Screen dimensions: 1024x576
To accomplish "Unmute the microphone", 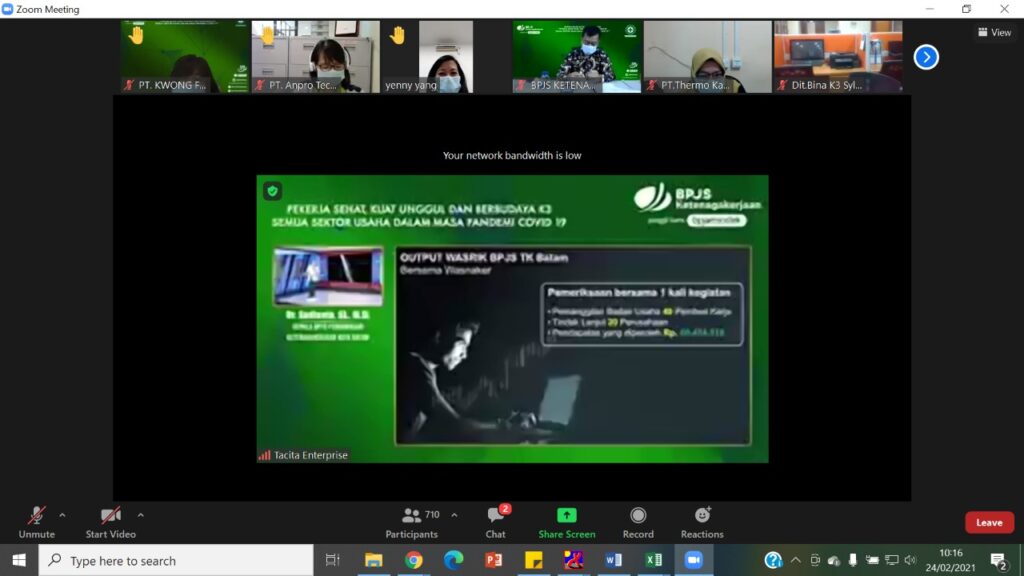I will click(36, 520).
